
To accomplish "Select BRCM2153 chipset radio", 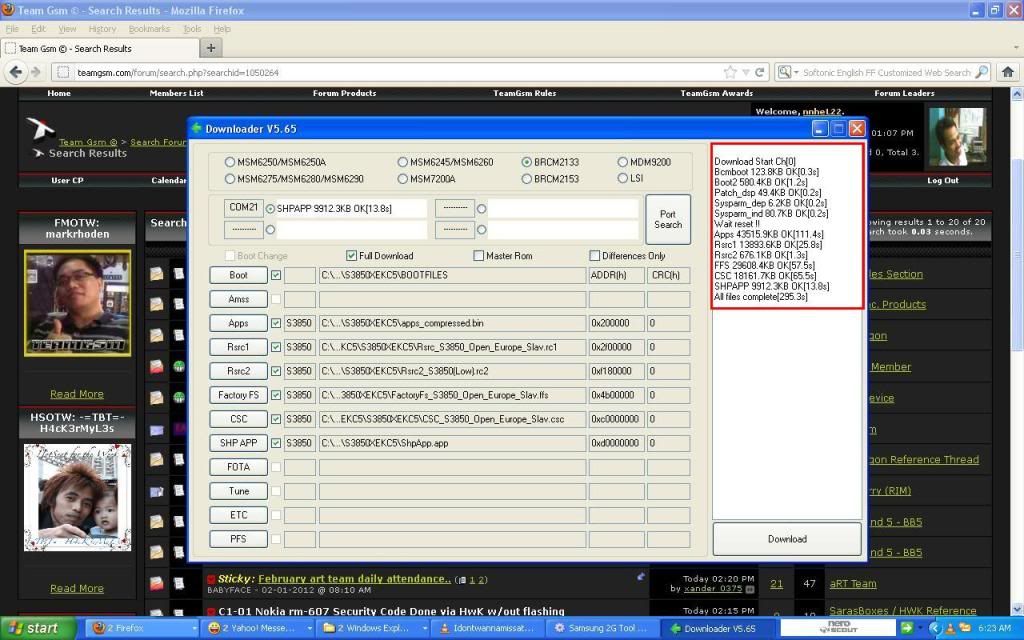I will coord(526,179).
